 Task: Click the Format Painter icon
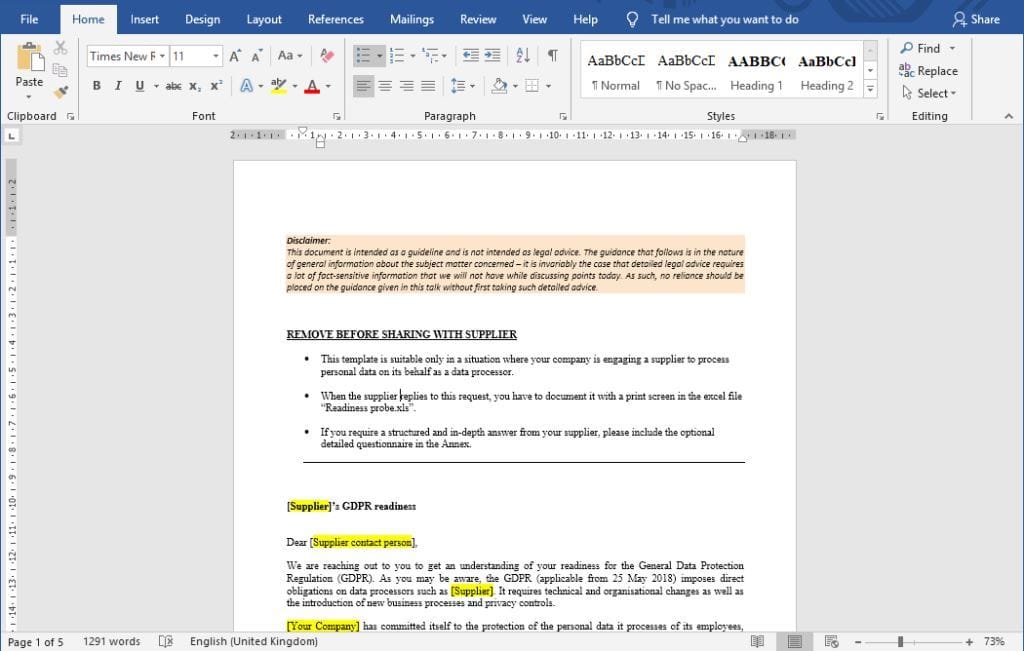[60, 92]
